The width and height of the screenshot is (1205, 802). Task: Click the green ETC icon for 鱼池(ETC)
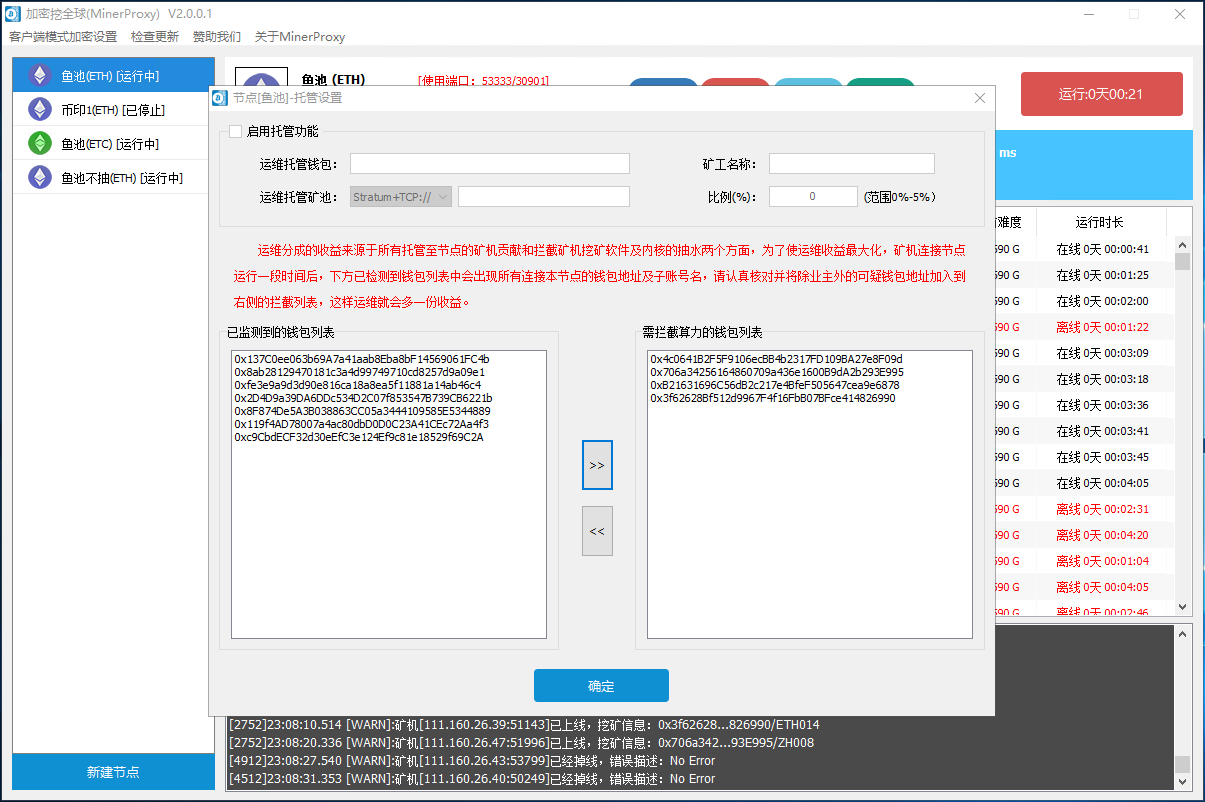tap(40, 144)
